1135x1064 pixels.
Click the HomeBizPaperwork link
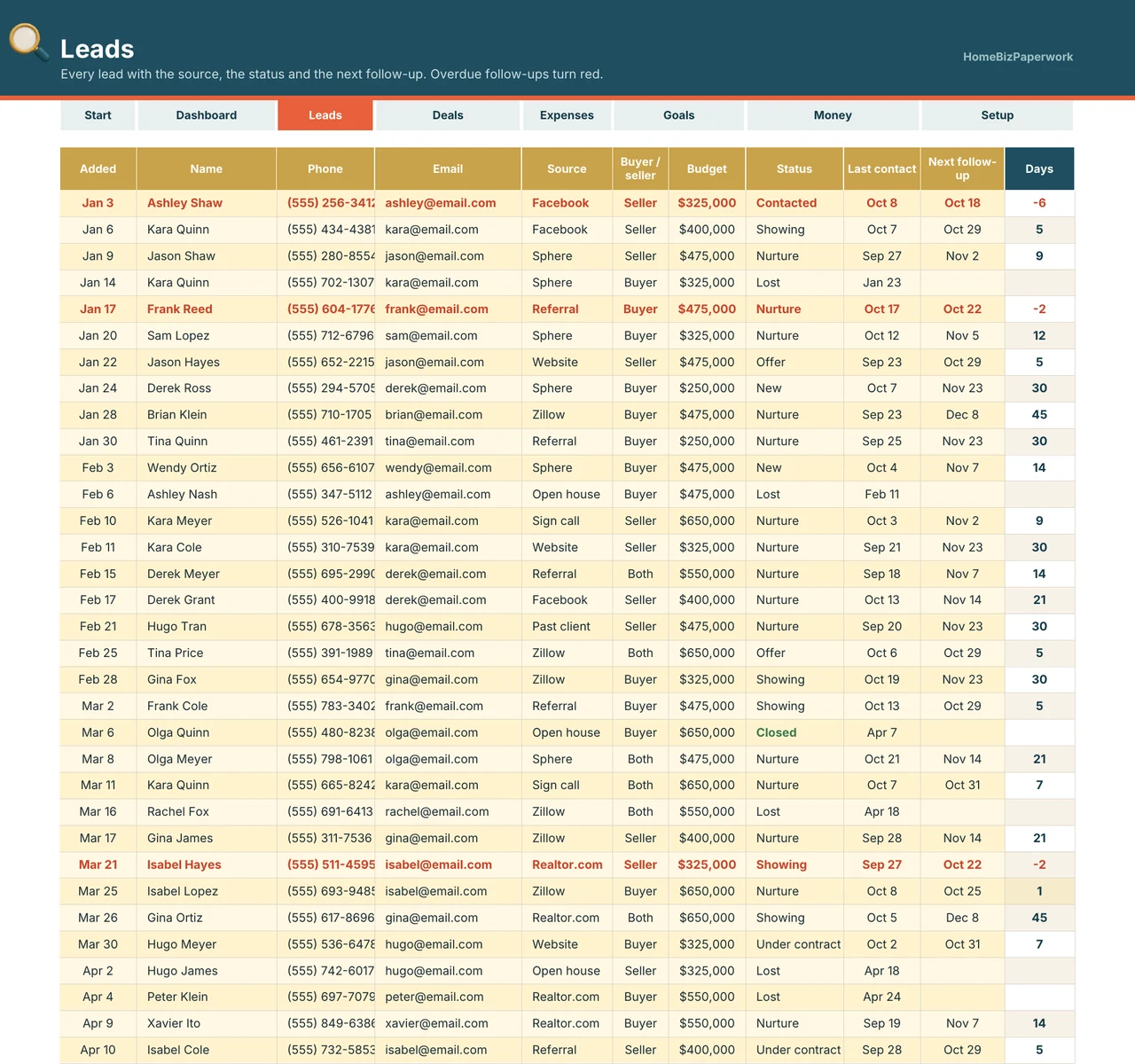pyautogui.click(x=1018, y=57)
